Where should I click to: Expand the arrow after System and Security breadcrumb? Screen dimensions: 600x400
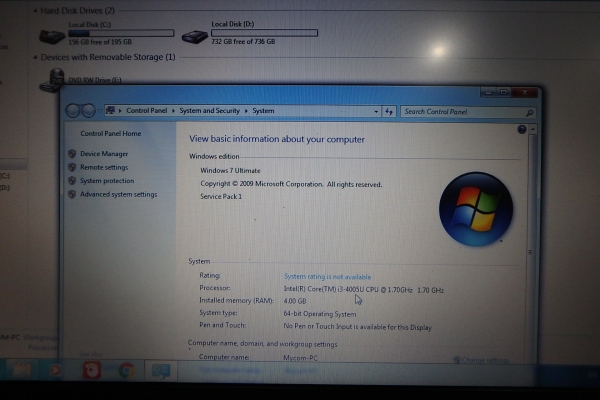click(x=246, y=111)
